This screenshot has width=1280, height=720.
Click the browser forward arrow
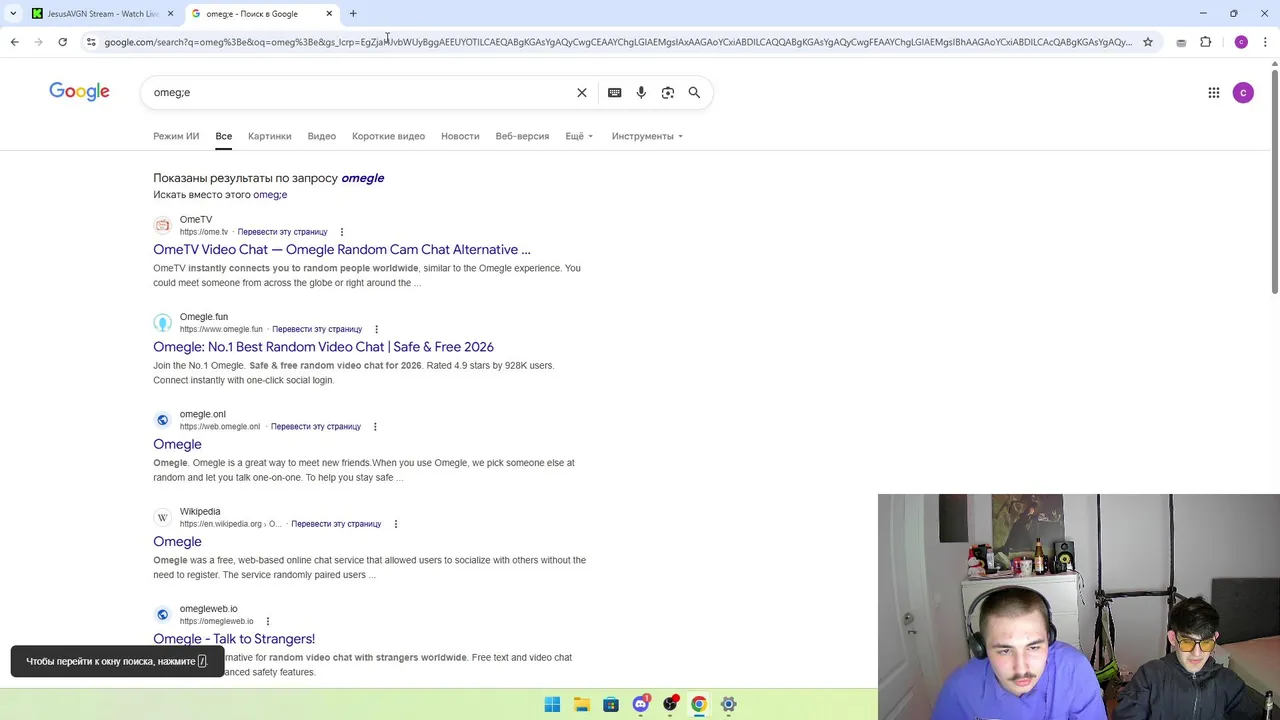[x=38, y=42]
